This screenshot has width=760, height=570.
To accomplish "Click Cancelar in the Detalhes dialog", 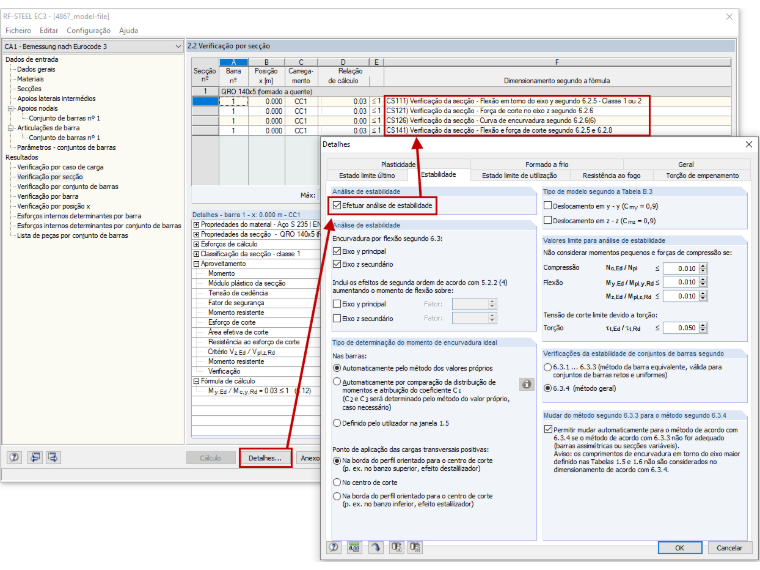I will click(x=728, y=548).
